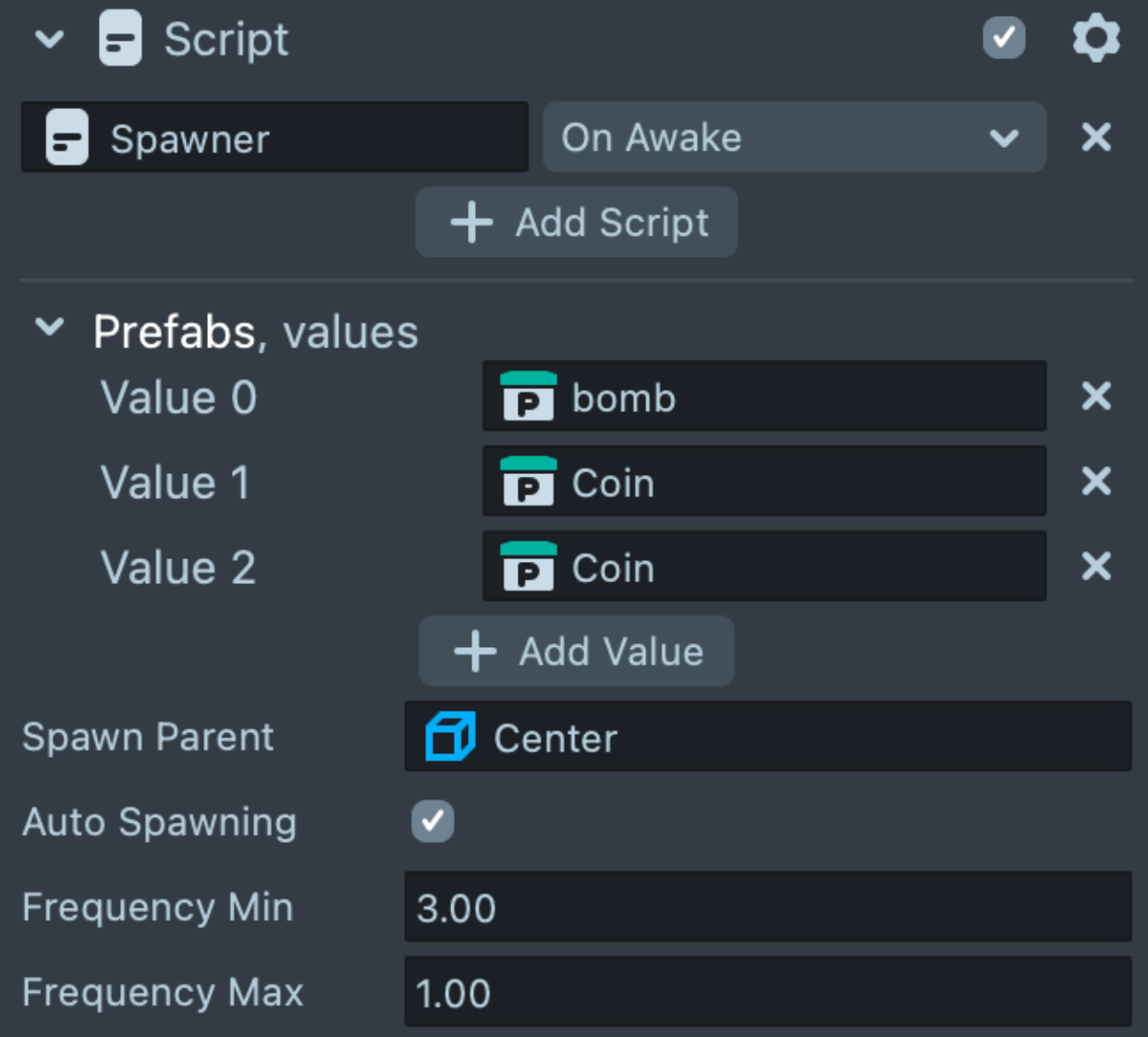
Task: Click the Value 1 Coin prefab icon
Action: tap(528, 482)
